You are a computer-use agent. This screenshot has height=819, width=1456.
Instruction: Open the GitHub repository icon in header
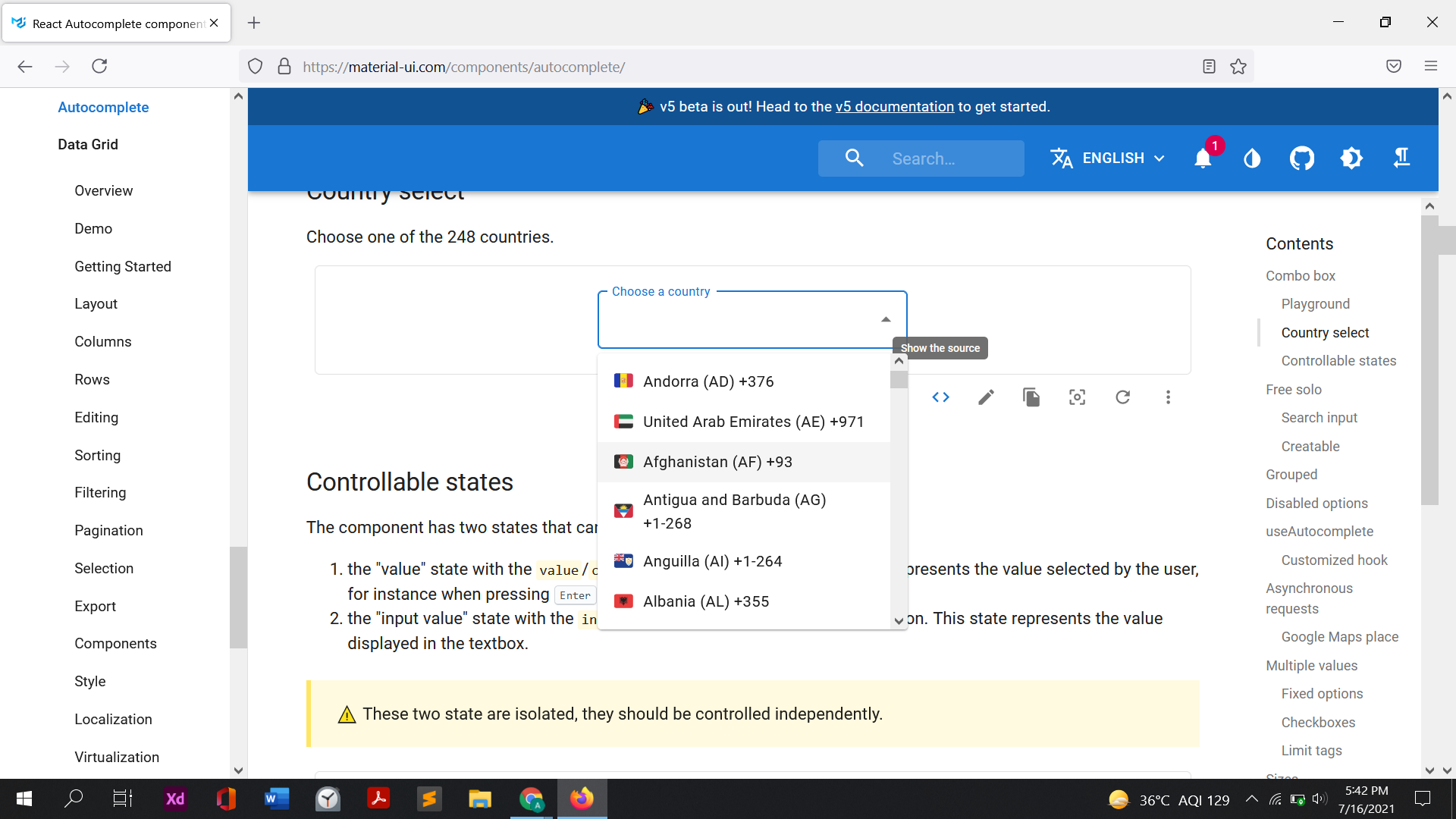coord(1301,158)
